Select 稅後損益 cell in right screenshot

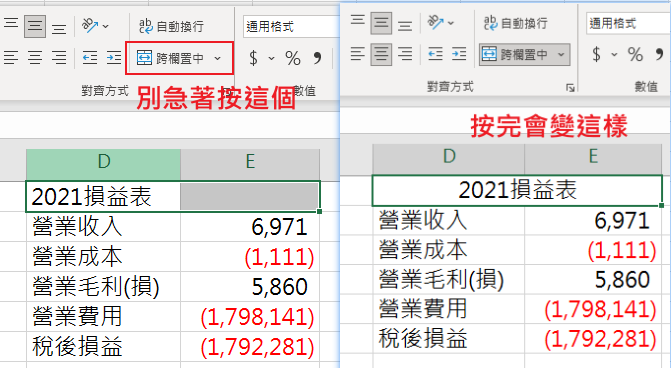coord(449,338)
